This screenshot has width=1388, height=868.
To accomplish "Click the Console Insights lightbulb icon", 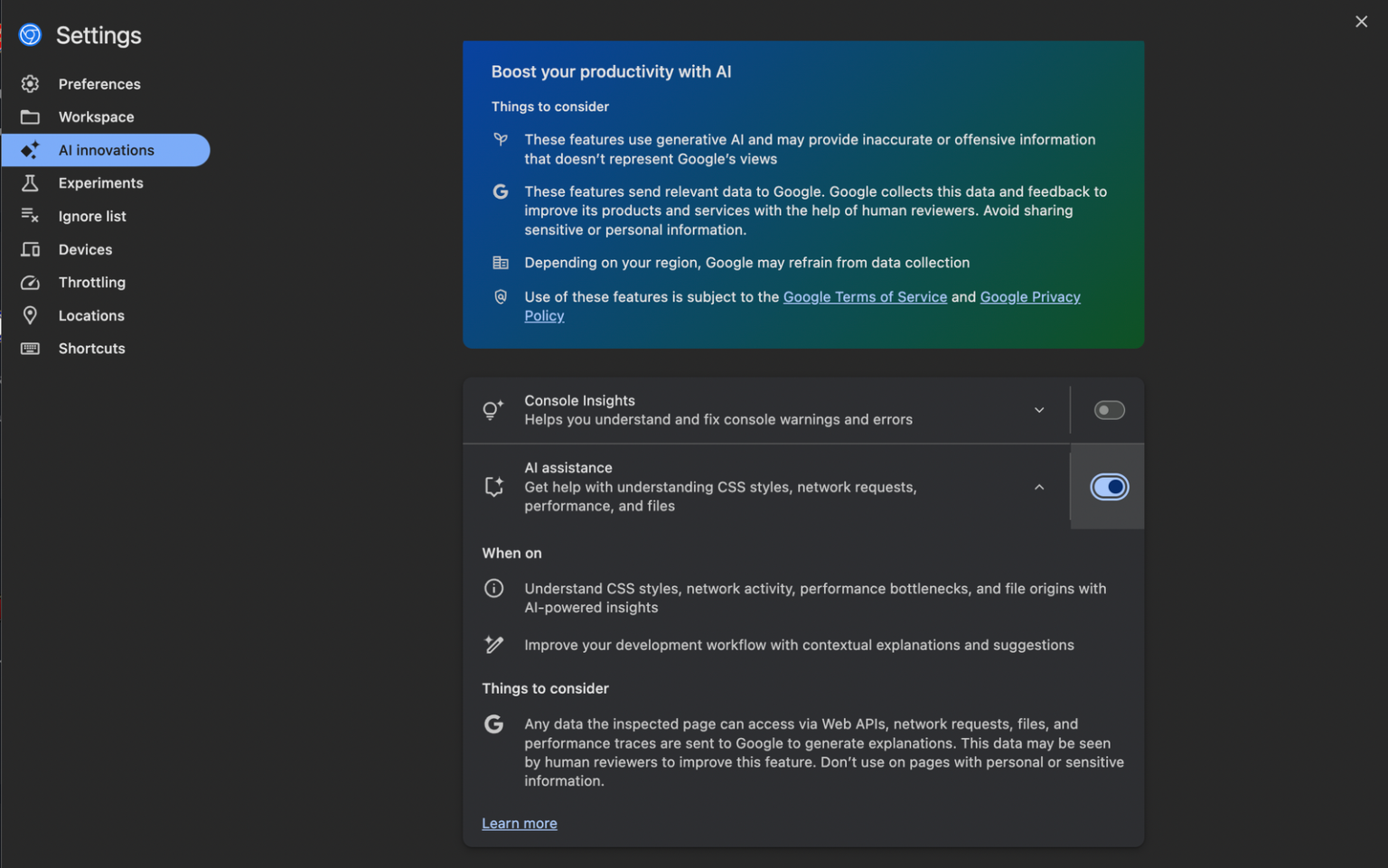I will [x=492, y=410].
